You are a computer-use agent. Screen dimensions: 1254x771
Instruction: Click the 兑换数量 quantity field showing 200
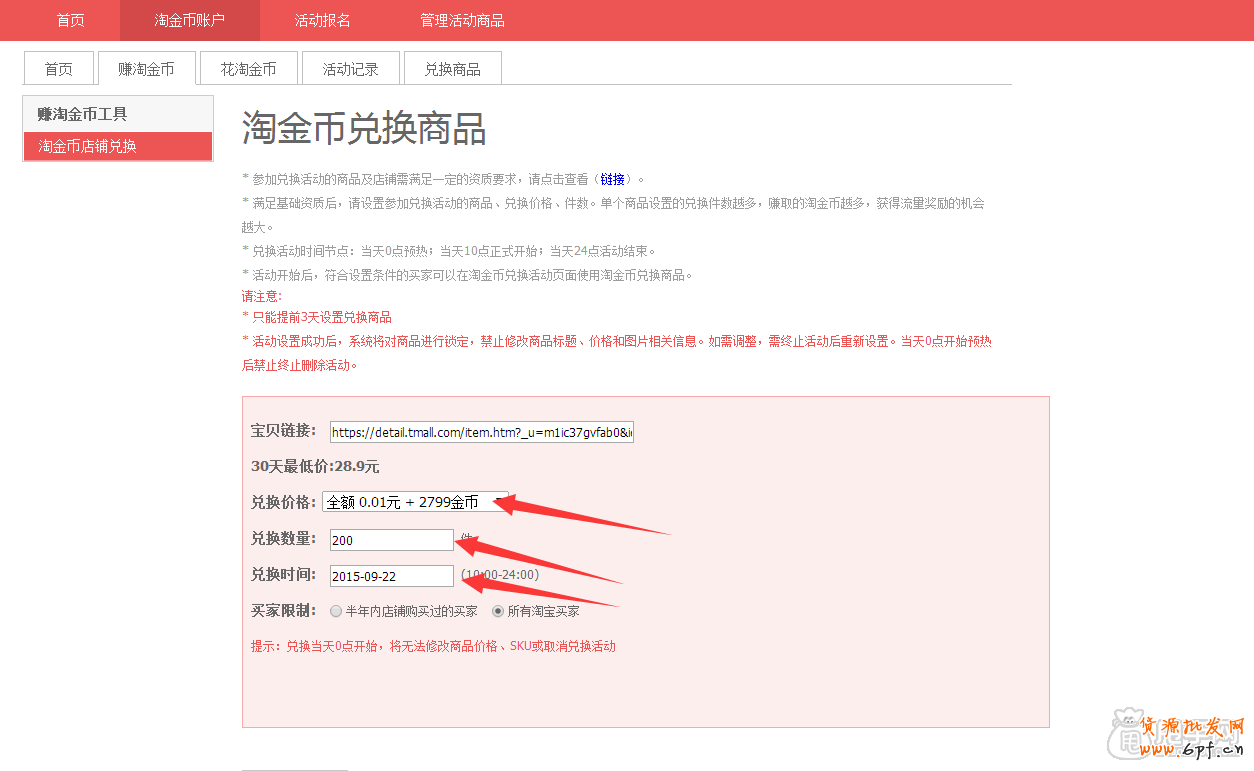391,539
